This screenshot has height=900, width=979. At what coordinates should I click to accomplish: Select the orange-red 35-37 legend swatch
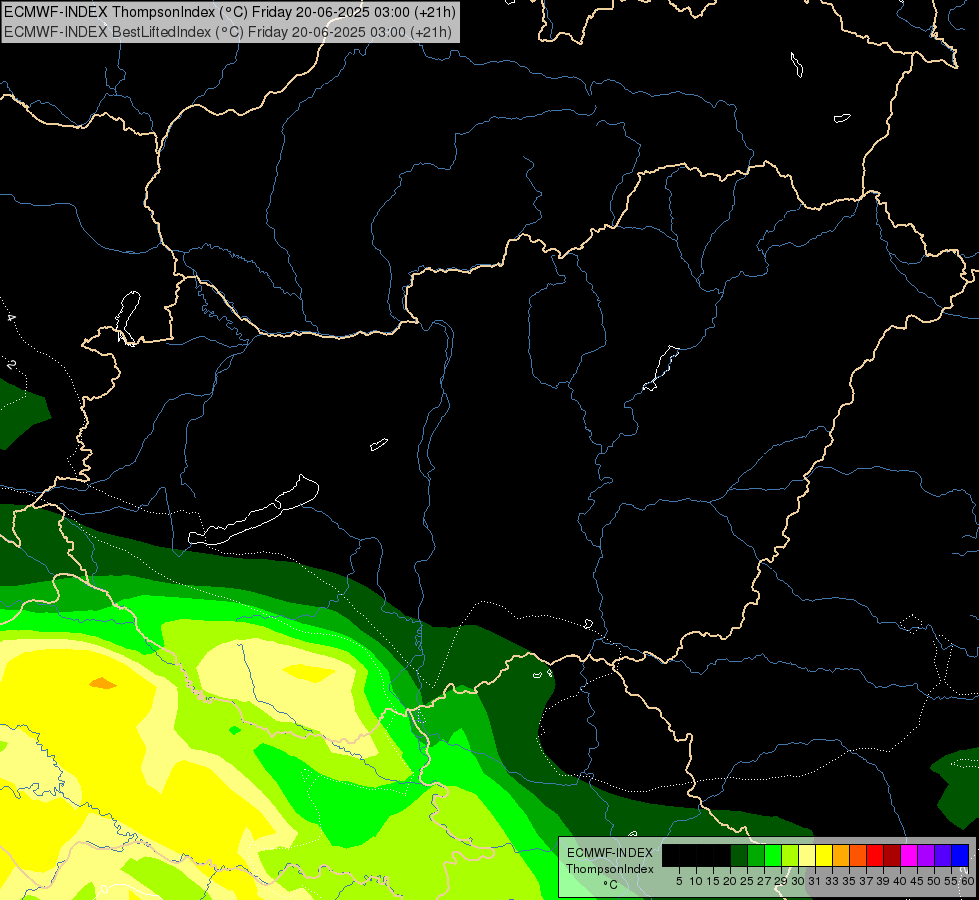tap(858, 855)
